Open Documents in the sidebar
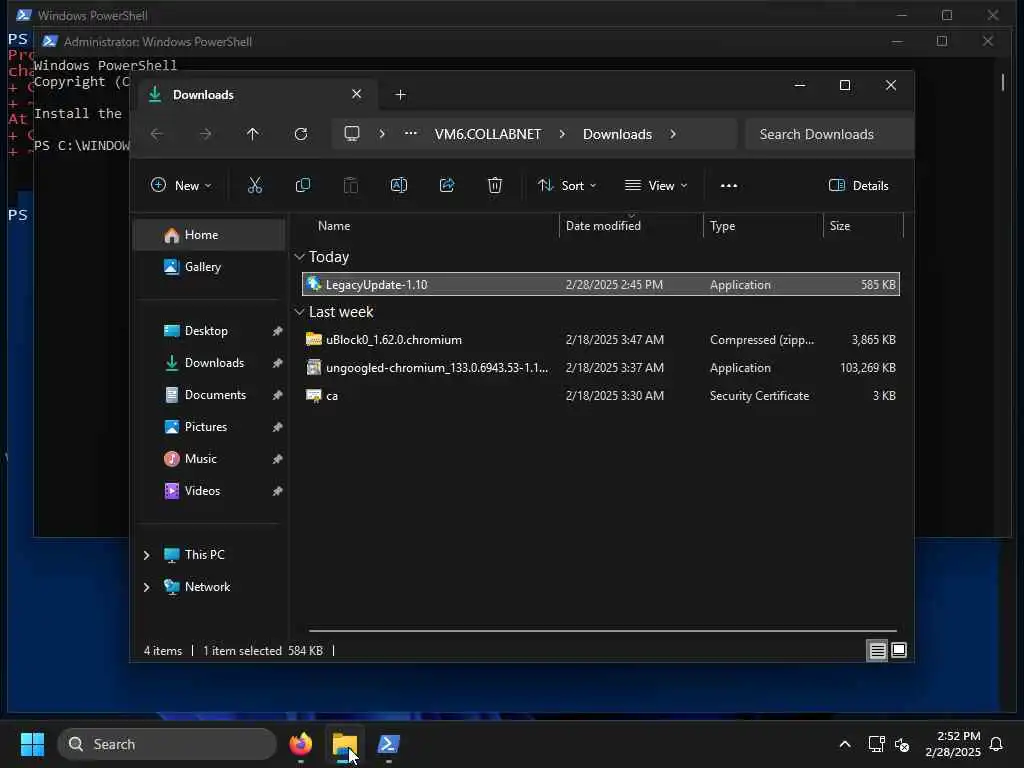Screen dimensions: 1024x768 (209, 394)
